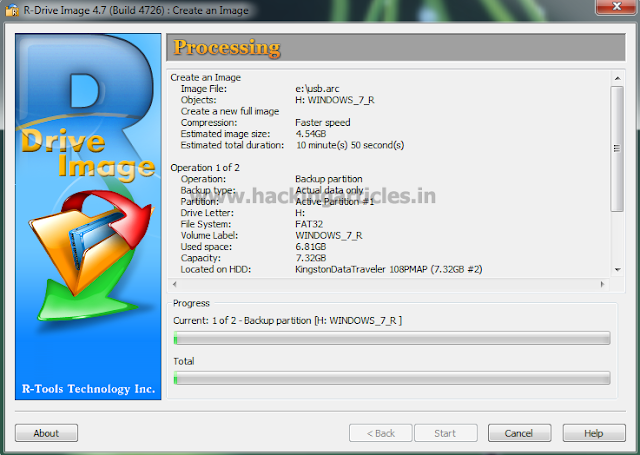Select the estimated size value 4.54GB
Image resolution: width=640 pixels, height=455 pixels.
(311, 134)
